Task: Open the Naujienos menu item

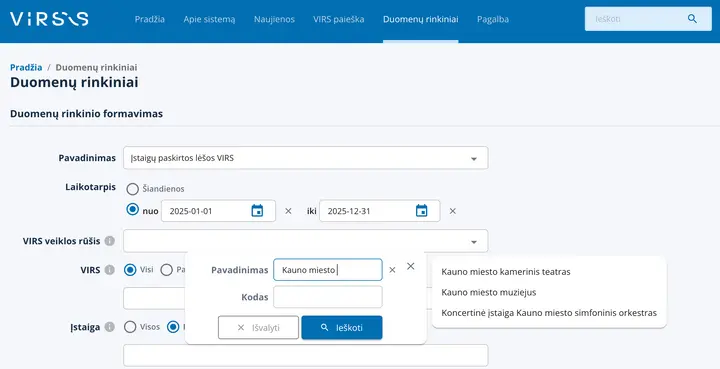Action: tap(274, 19)
